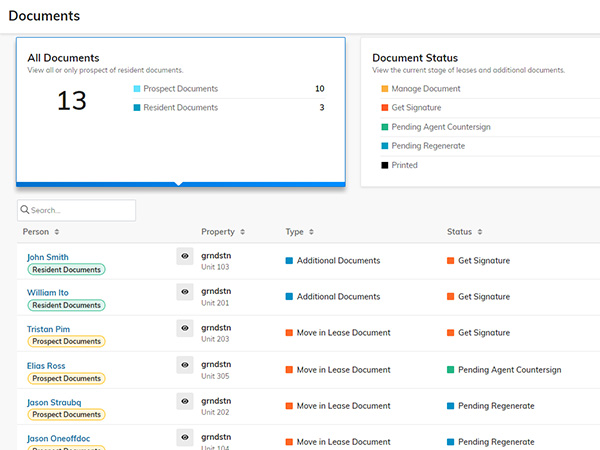Click the search magnifier icon
This screenshot has width=600, height=450.
coord(25,210)
